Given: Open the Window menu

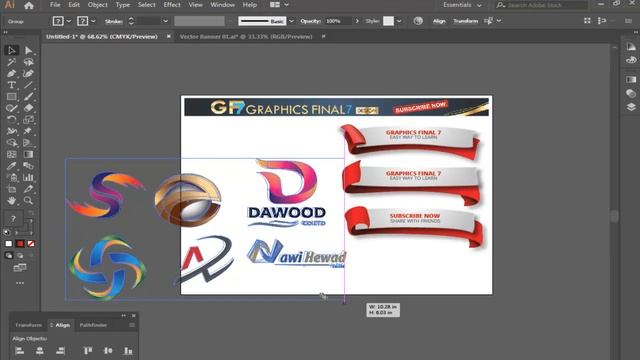Looking at the screenshot, I should coord(222,5).
